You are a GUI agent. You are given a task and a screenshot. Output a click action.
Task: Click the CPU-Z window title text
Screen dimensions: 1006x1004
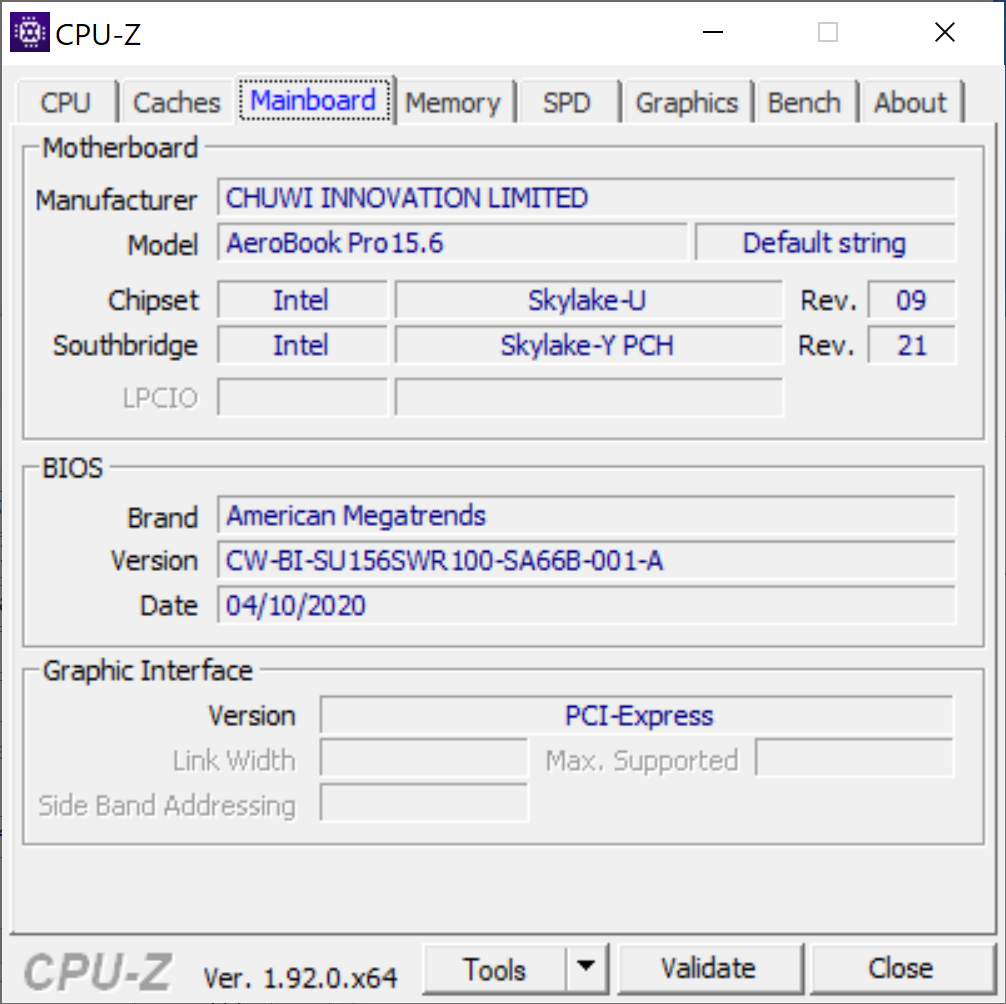click(98, 34)
